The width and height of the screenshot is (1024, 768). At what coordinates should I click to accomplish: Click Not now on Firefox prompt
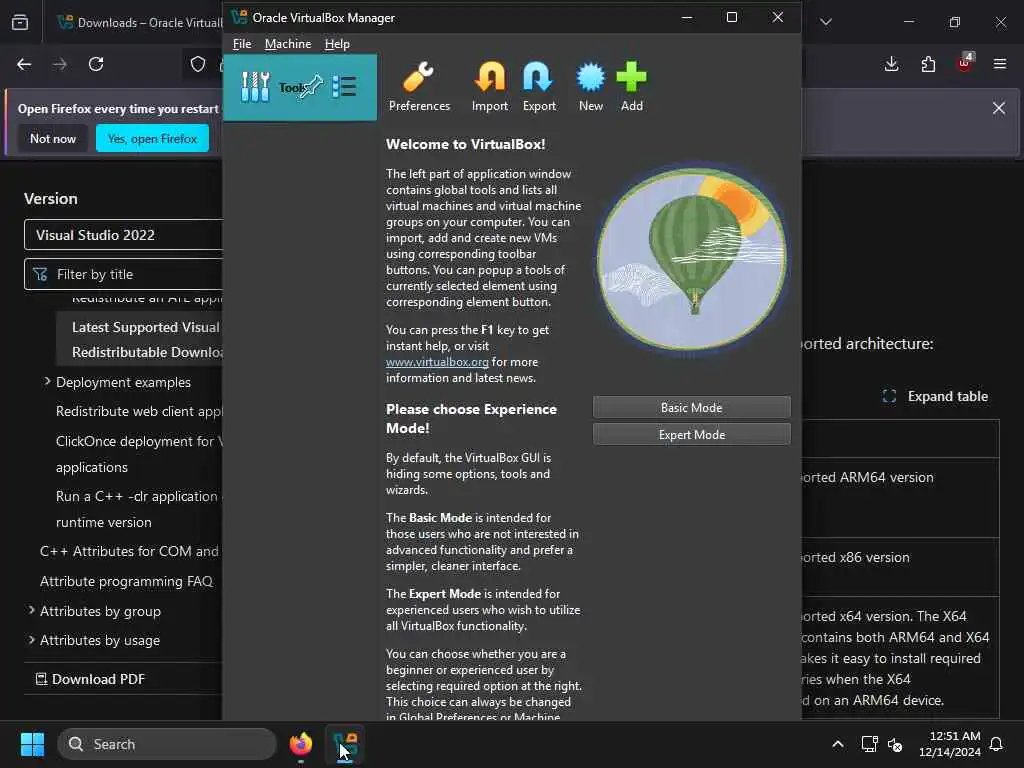point(53,138)
